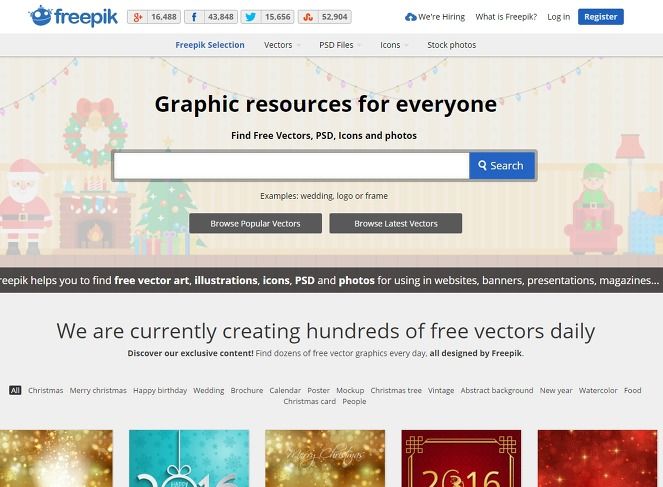Click the Twitter bird icon
The width and height of the screenshot is (663, 487).
(x=250, y=17)
